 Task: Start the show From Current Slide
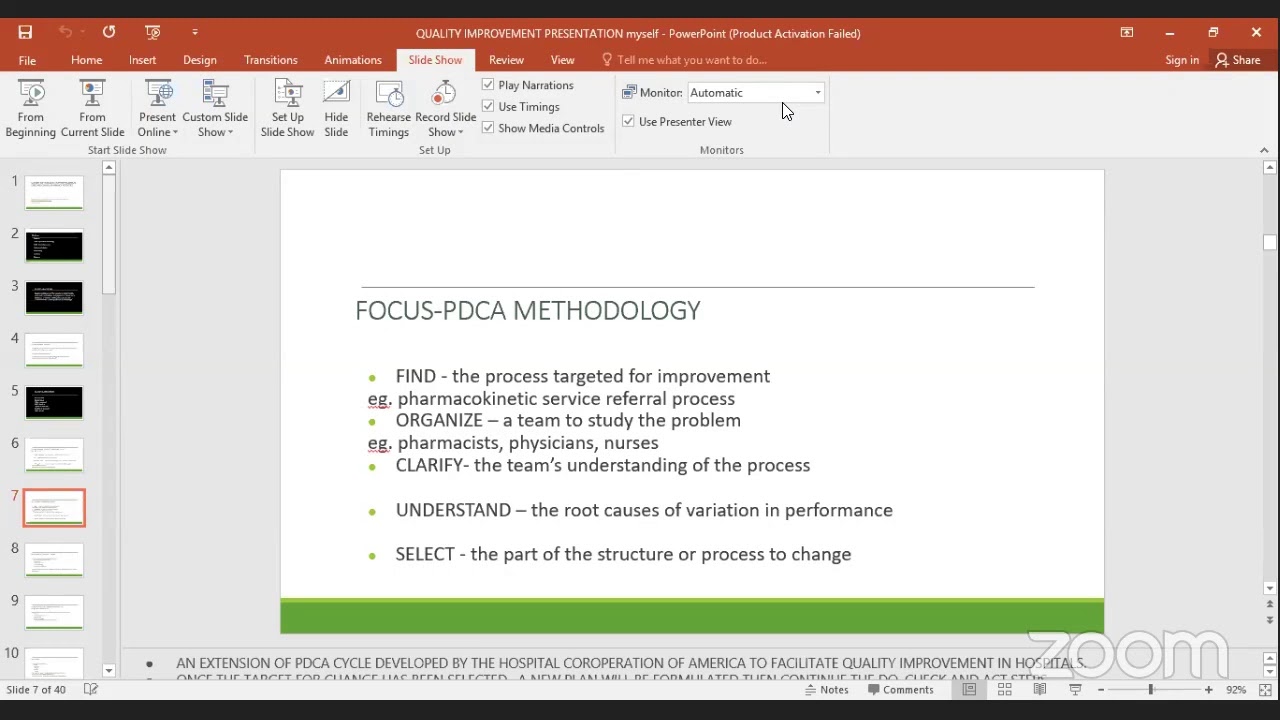click(x=92, y=110)
